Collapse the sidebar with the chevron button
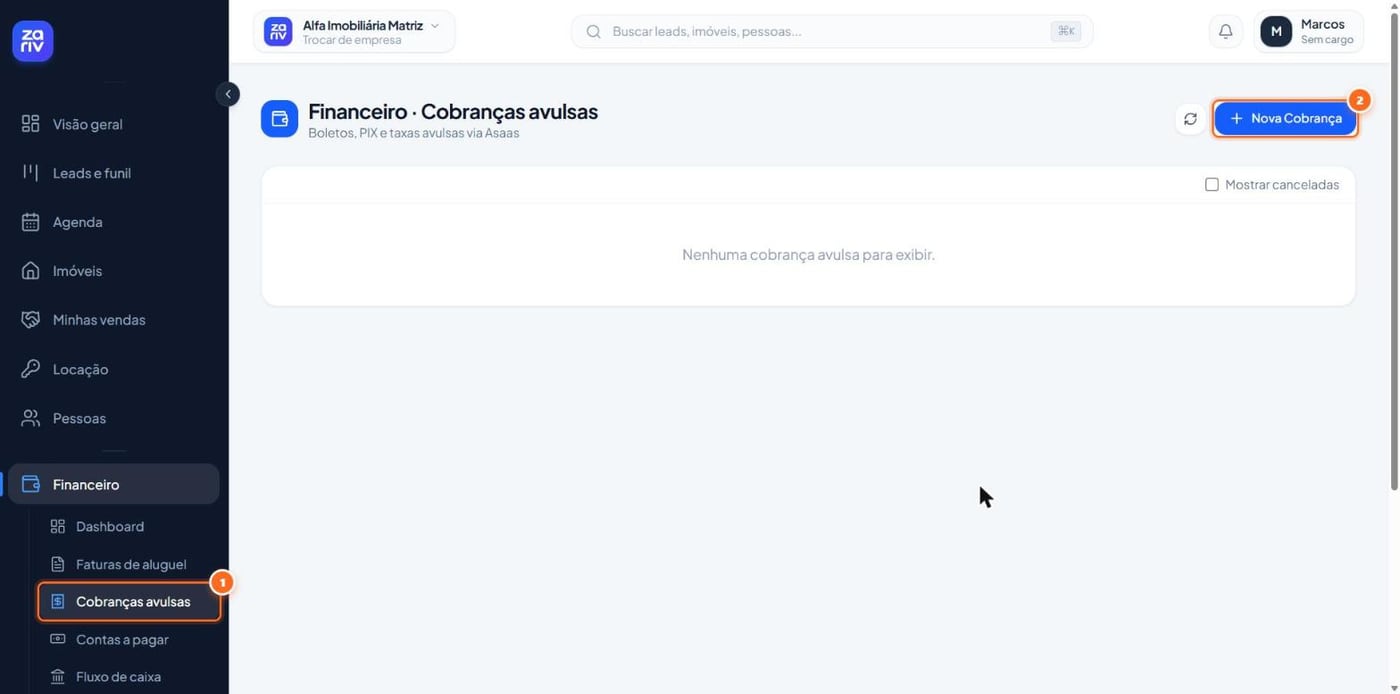1400x694 pixels. click(x=227, y=94)
